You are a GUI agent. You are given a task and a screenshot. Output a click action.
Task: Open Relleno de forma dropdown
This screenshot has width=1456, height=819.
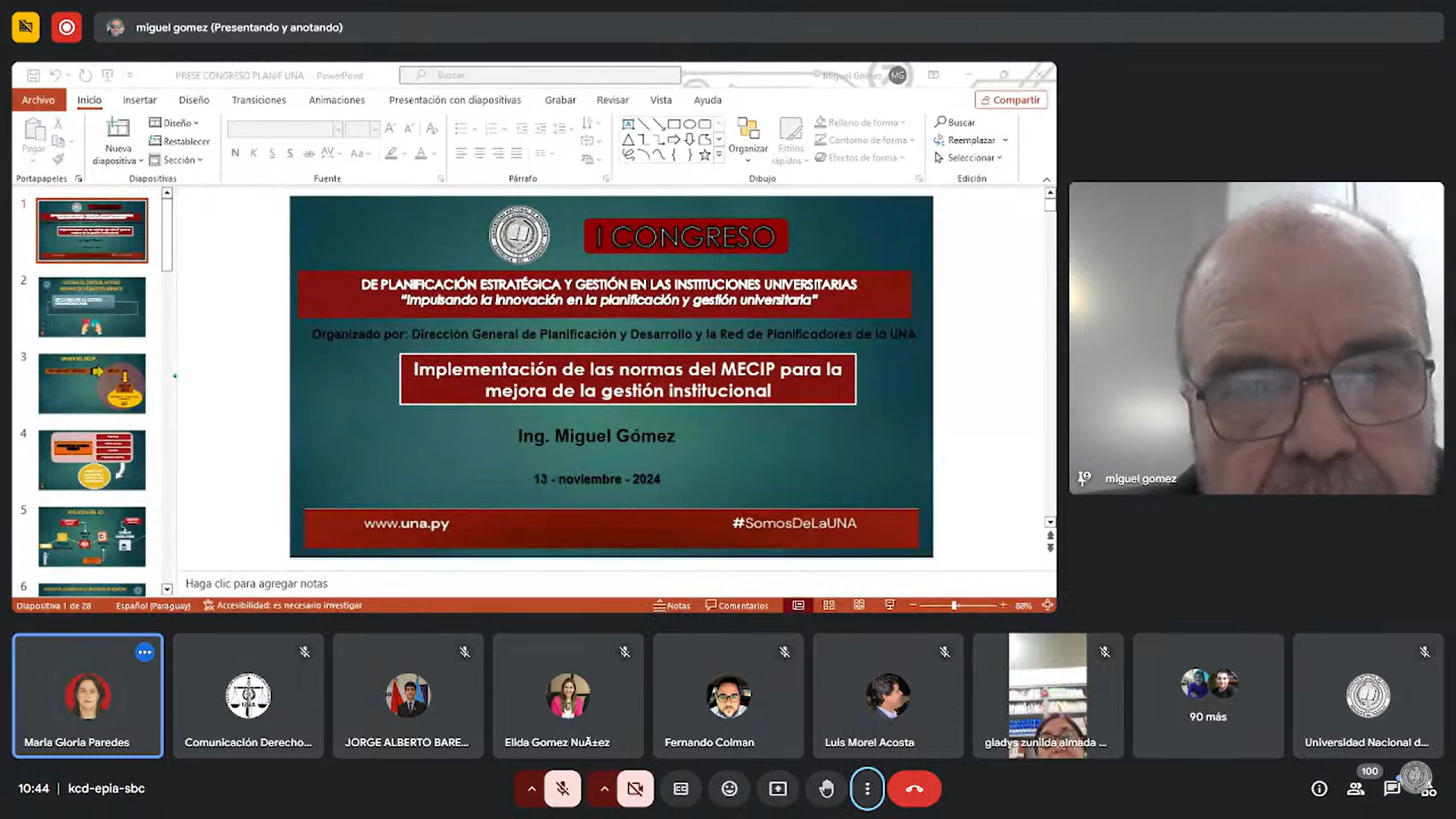point(860,122)
